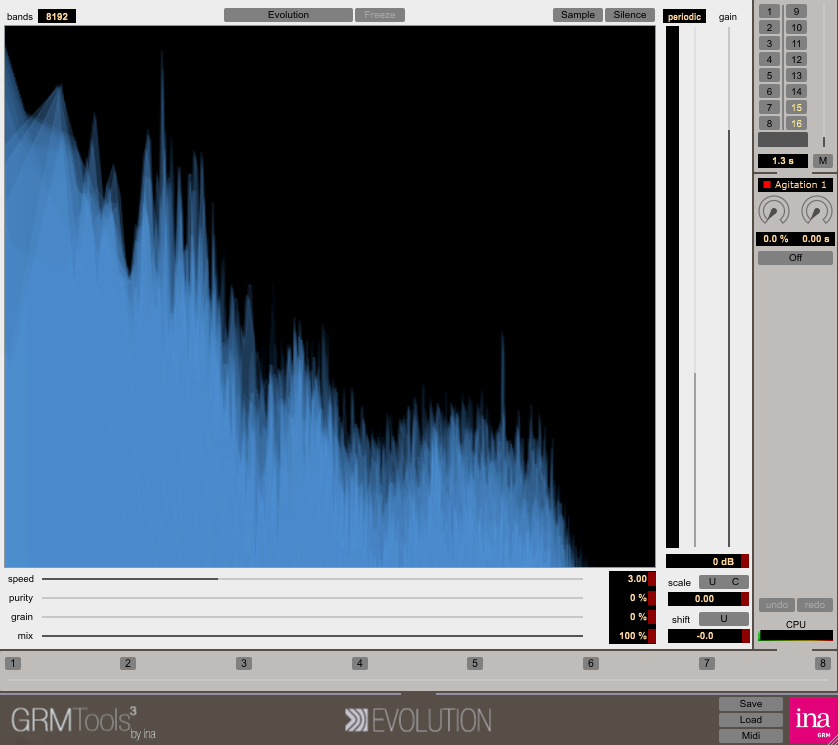Click the grain slider track
This screenshot has width=838, height=745.
point(312,617)
